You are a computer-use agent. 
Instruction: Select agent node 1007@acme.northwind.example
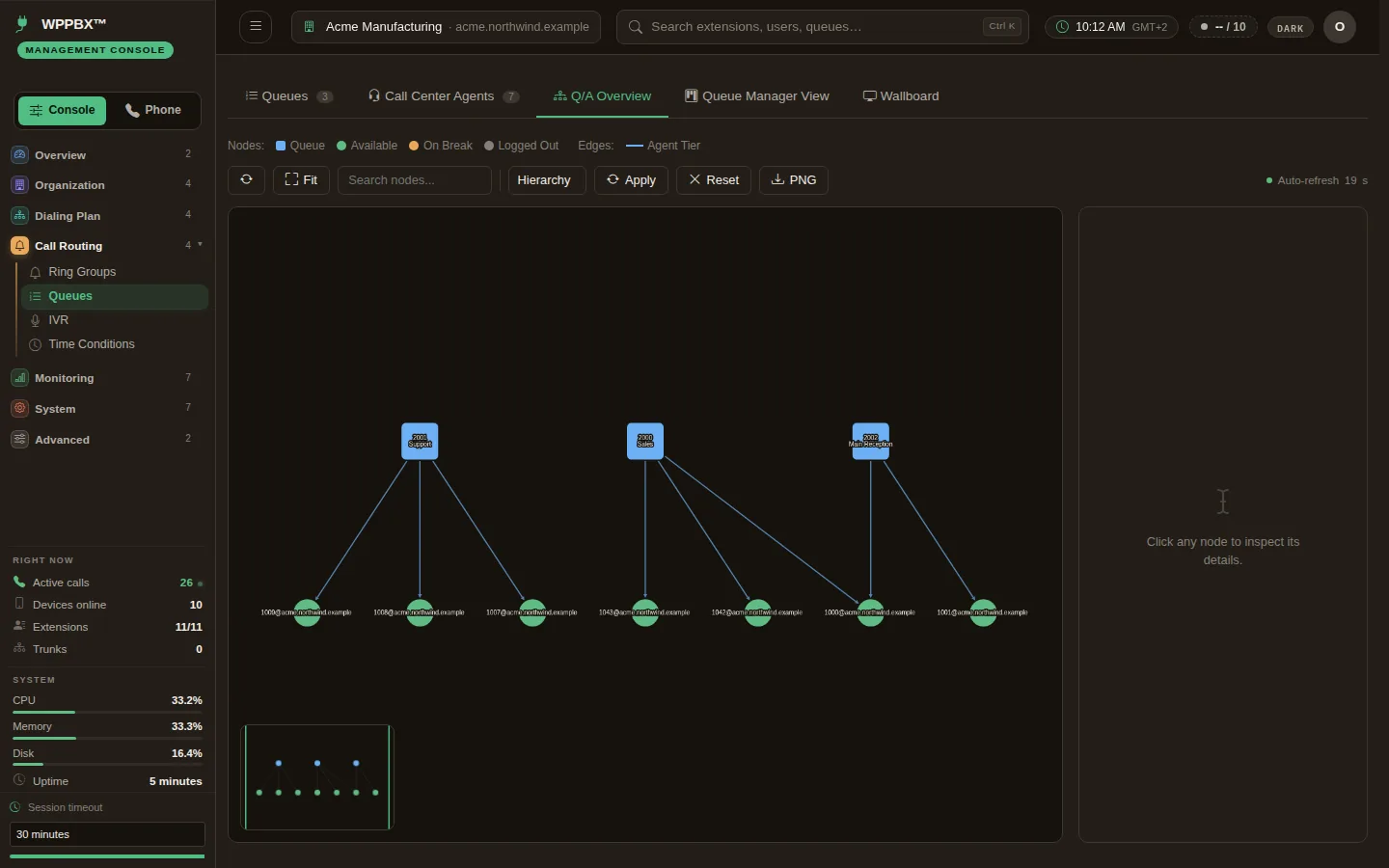point(532,612)
